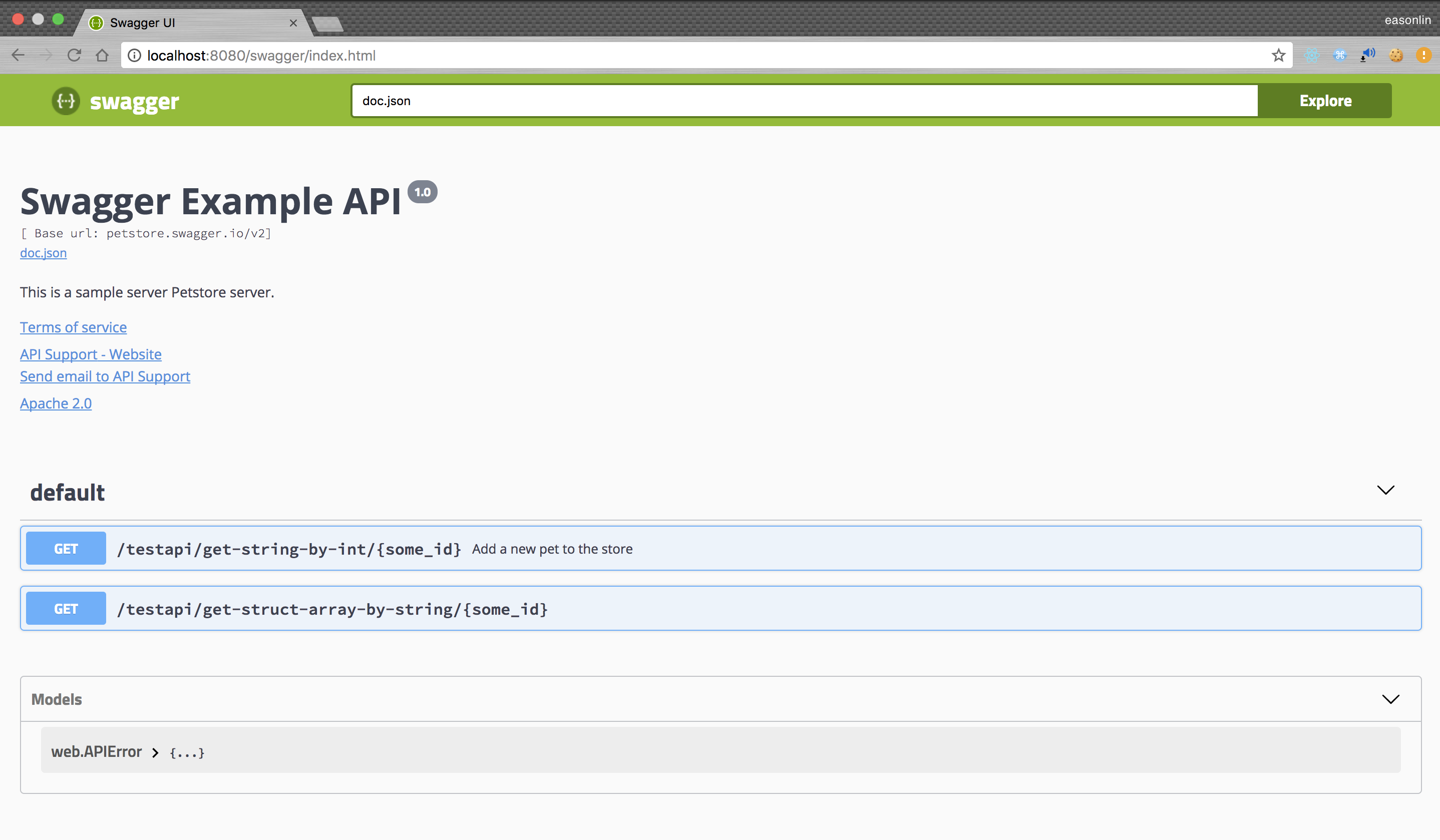Click Send email to API Support link
The height and width of the screenshot is (840, 1440).
(105, 376)
